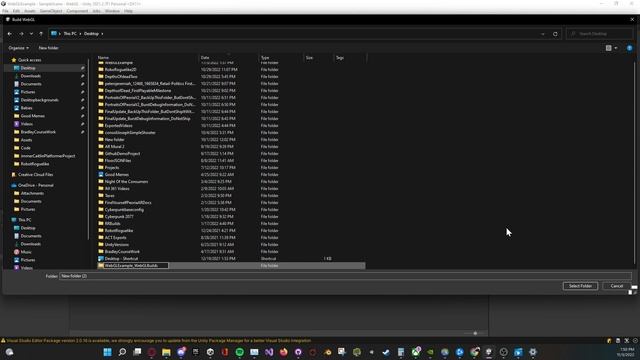Click the zoom slider handle in Unity window
Screen dimensions: 640x360
[x=475, y=333]
